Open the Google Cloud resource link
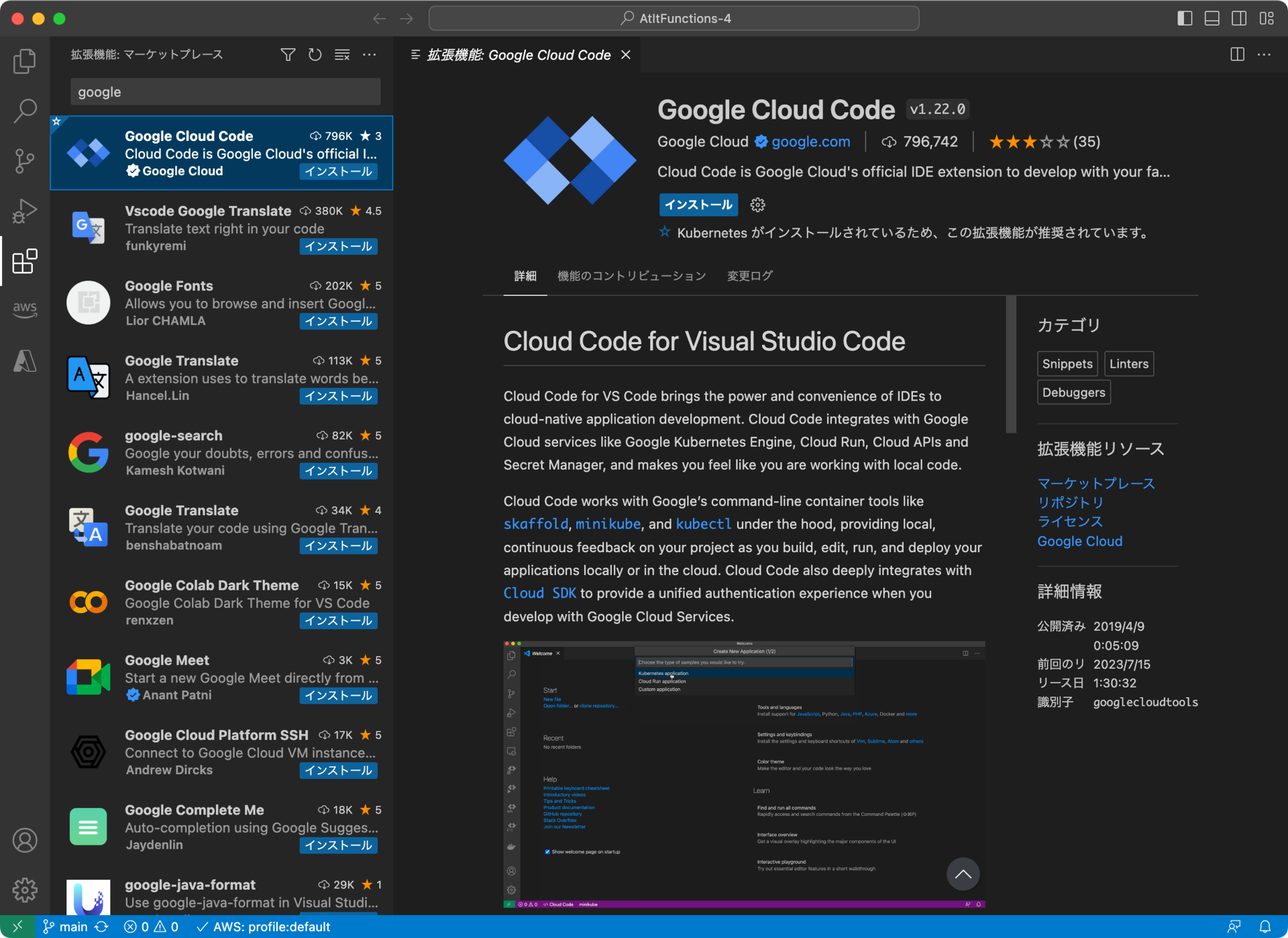1288x938 pixels. tap(1079, 541)
